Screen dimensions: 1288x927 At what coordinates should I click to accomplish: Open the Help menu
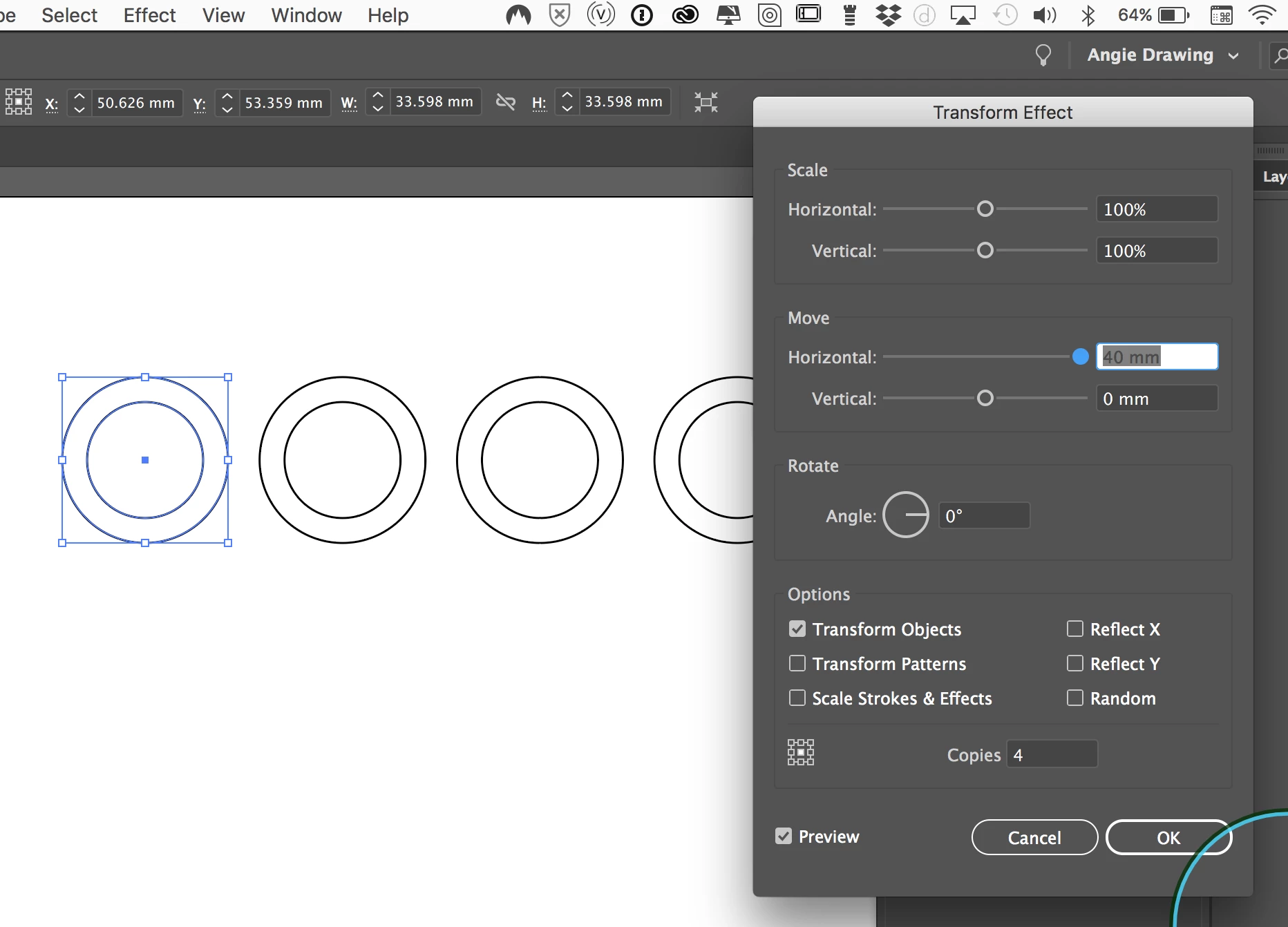(x=388, y=15)
